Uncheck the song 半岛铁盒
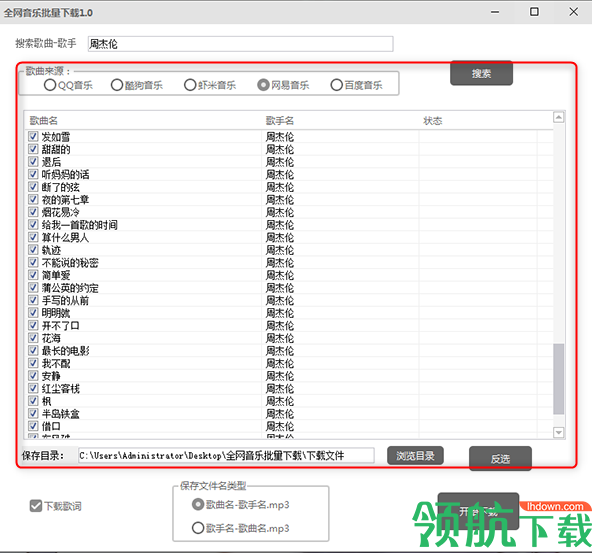 [x=33, y=413]
